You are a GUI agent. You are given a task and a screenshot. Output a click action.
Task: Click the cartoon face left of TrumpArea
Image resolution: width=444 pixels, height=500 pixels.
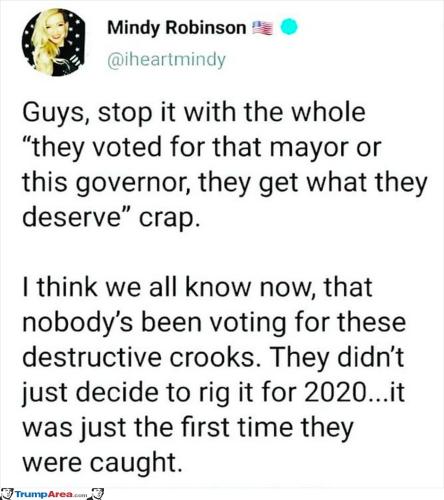point(7,493)
